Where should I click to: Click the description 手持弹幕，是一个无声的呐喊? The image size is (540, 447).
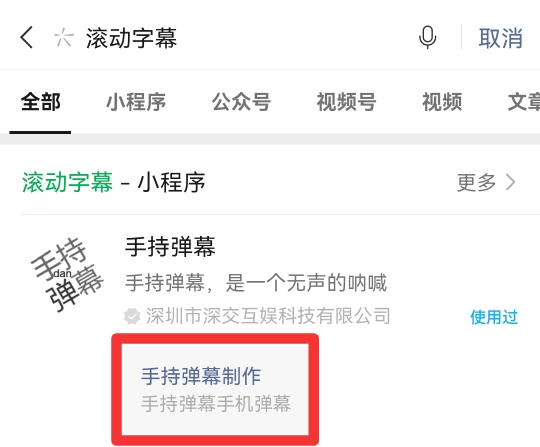tap(256, 283)
